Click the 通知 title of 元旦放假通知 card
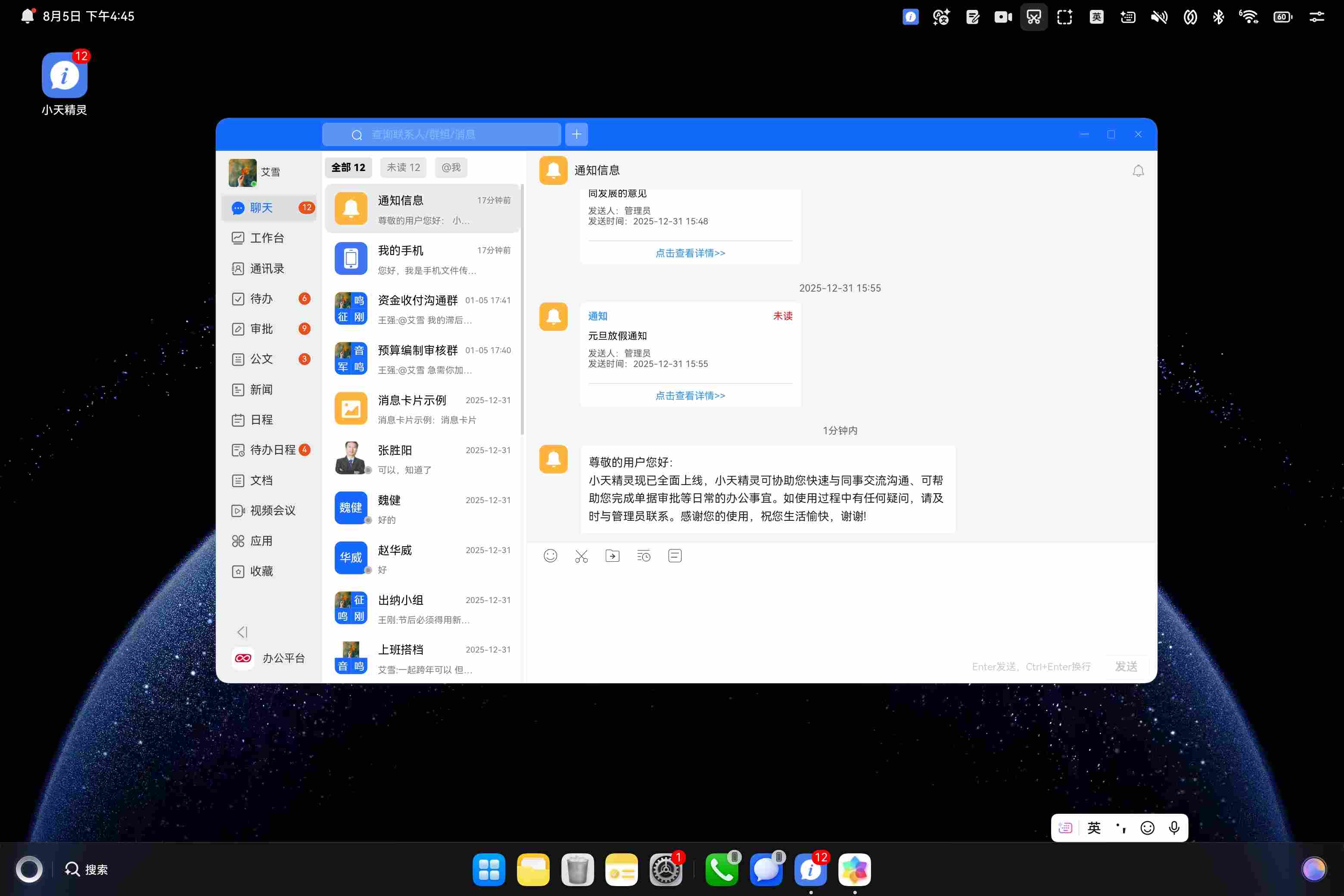The image size is (1344, 896). click(598, 316)
